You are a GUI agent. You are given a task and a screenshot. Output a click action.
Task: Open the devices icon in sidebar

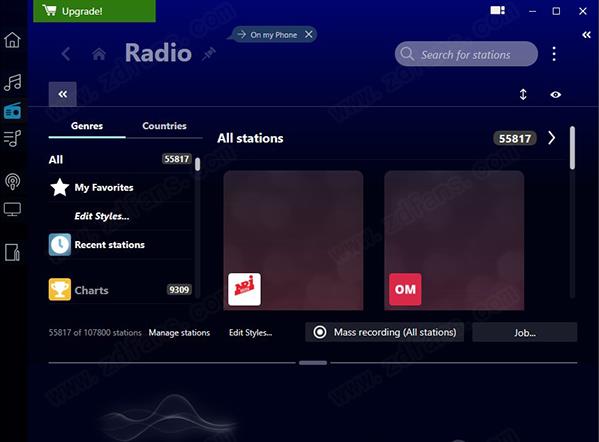(x=12, y=252)
